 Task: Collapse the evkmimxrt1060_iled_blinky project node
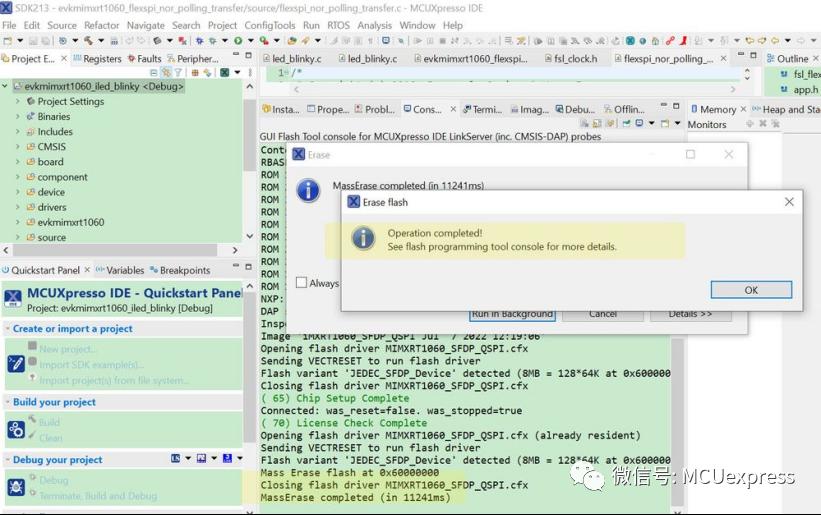5,86
